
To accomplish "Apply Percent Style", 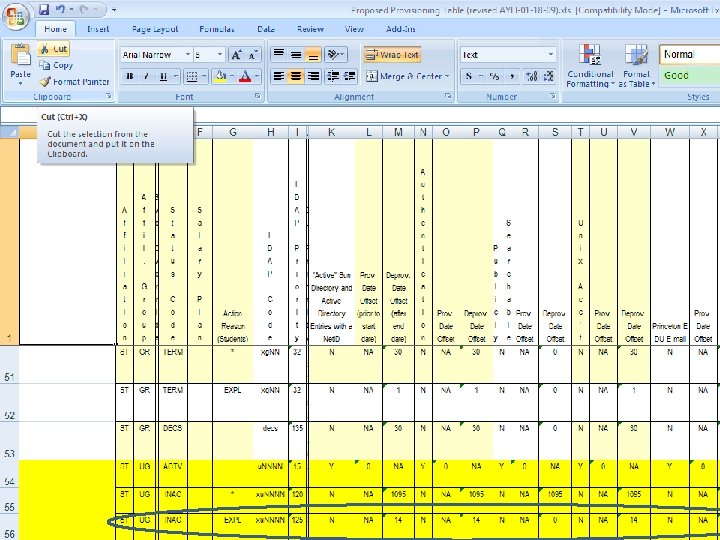I will tap(494, 76).
